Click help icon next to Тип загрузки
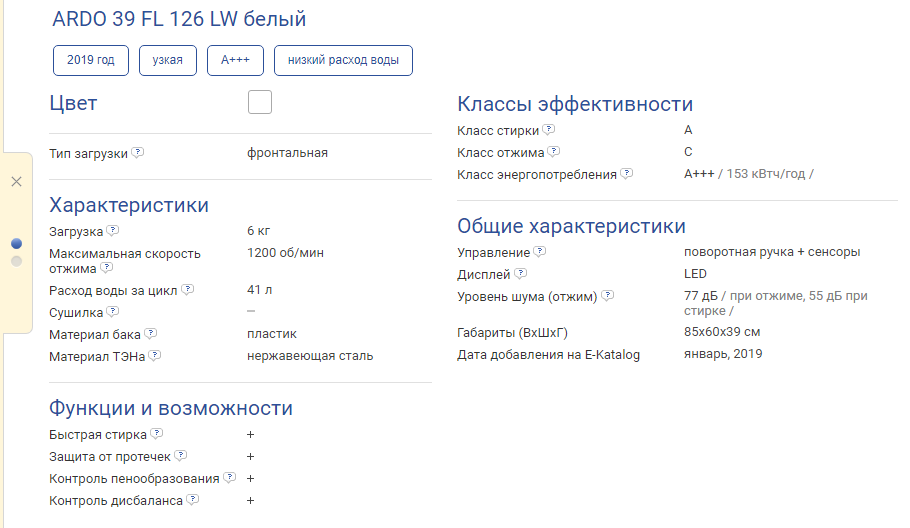 point(138,153)
